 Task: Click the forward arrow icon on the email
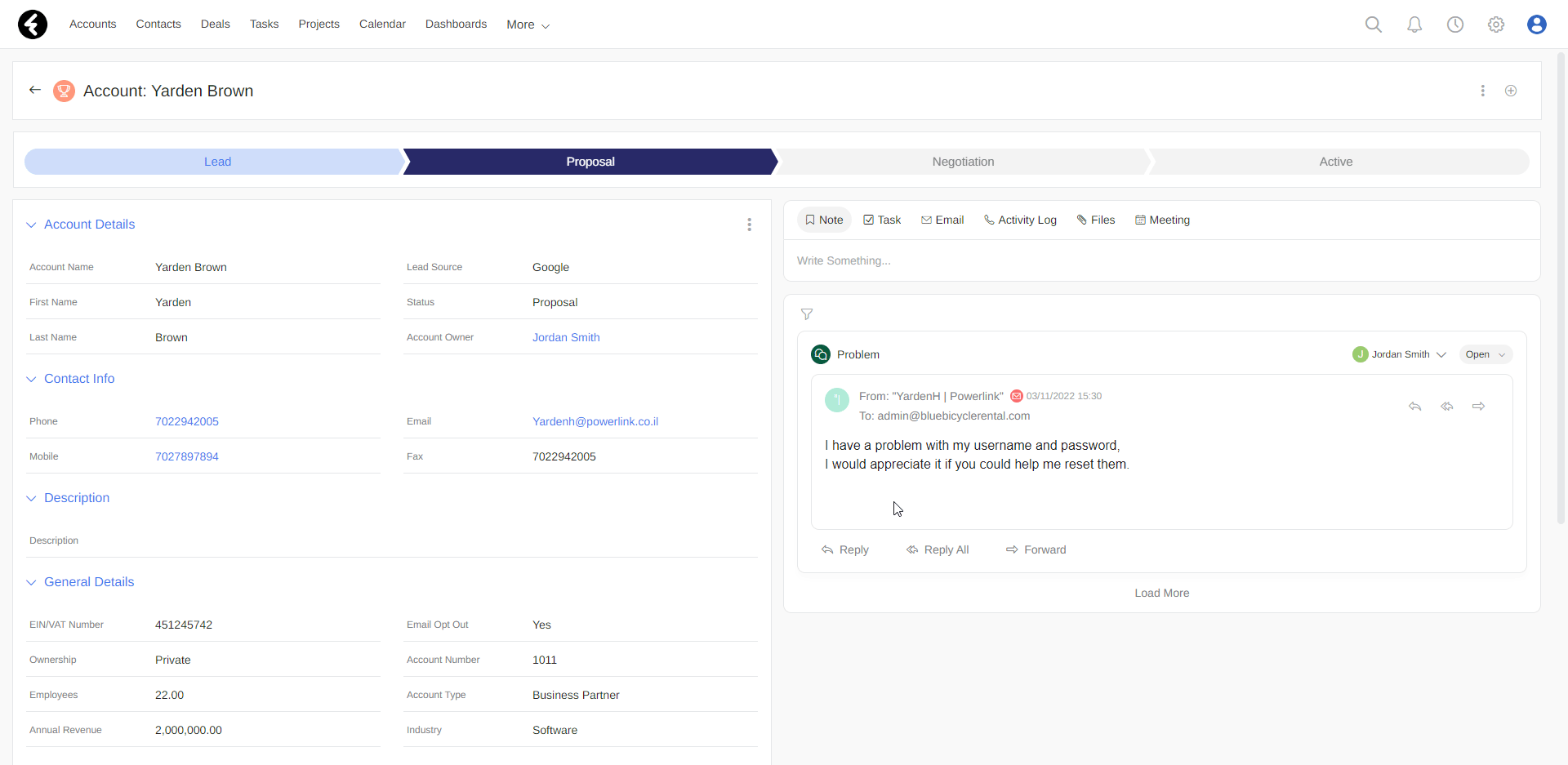pyautogui.click(x=1479, y=406)
